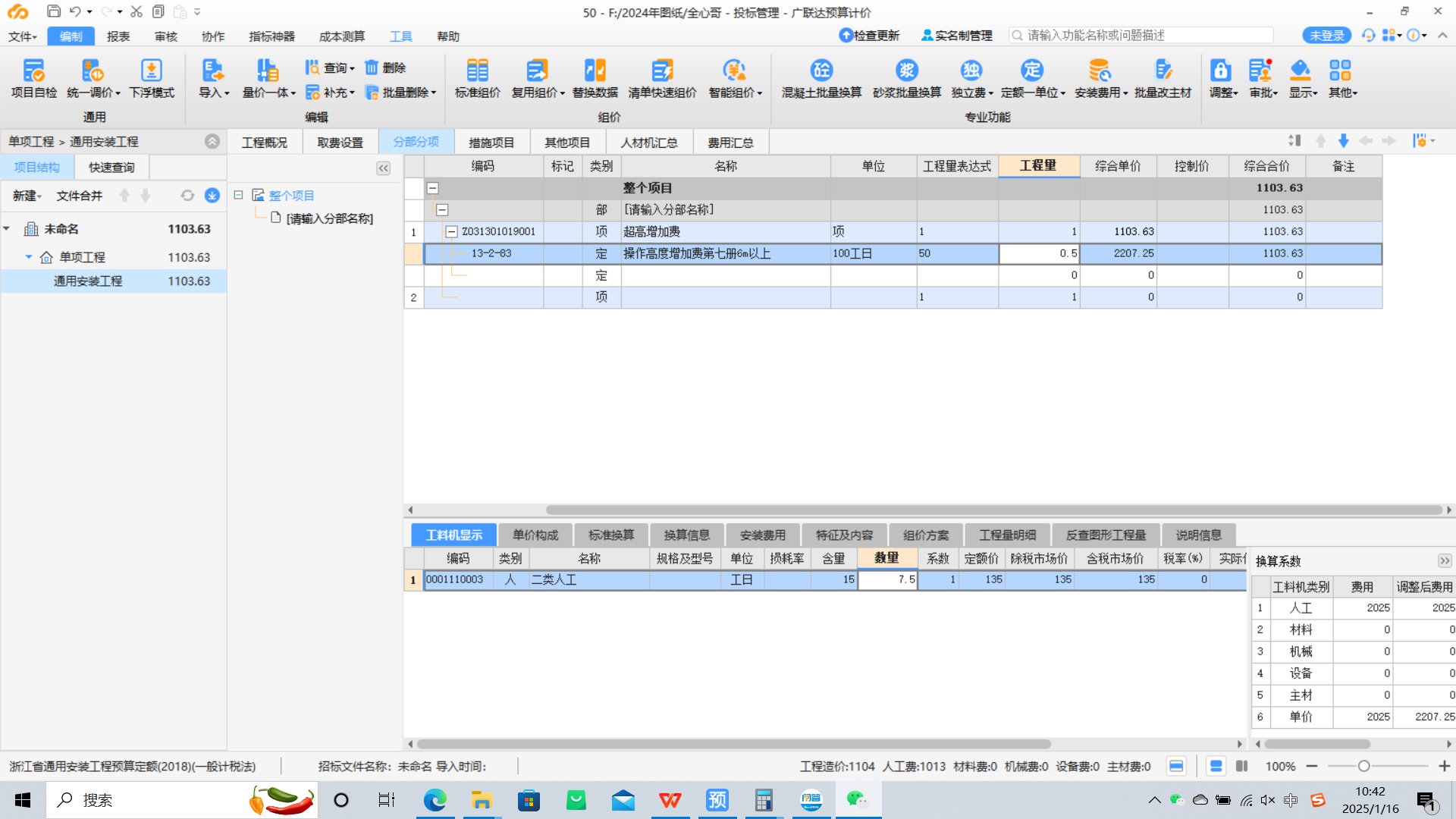Collapse the 未命名 project tree node
This screenshot has width=1456, height=819.
pyautogui.click(x=7, y=228)
